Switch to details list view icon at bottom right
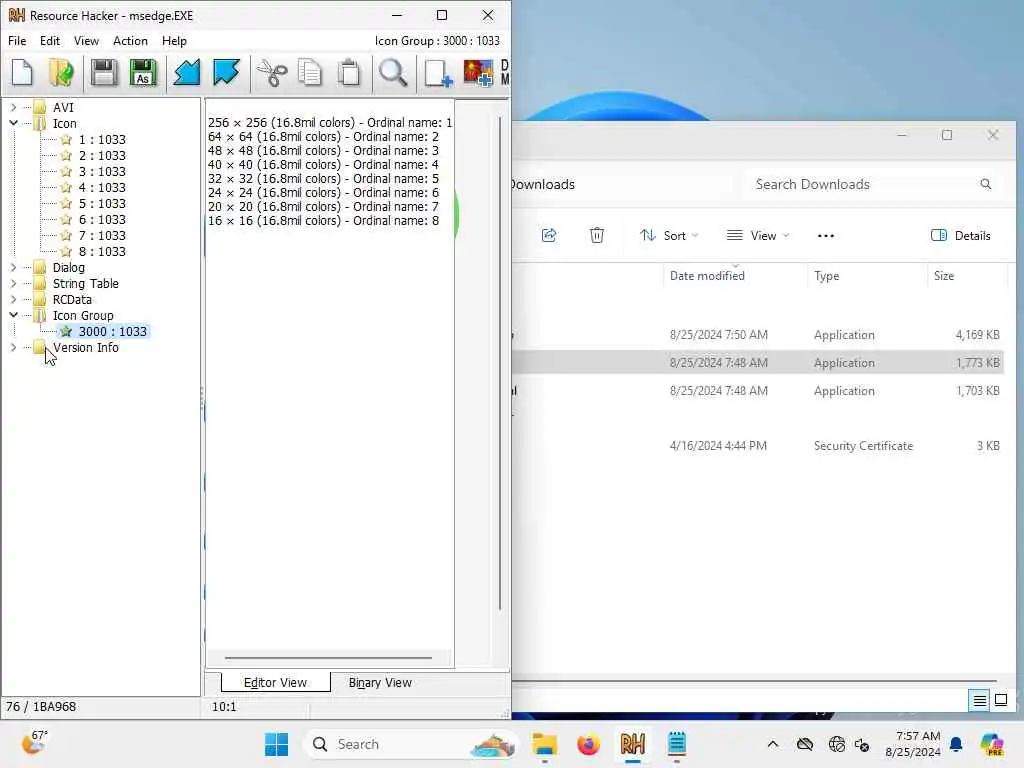 click(x=980, y=701)
